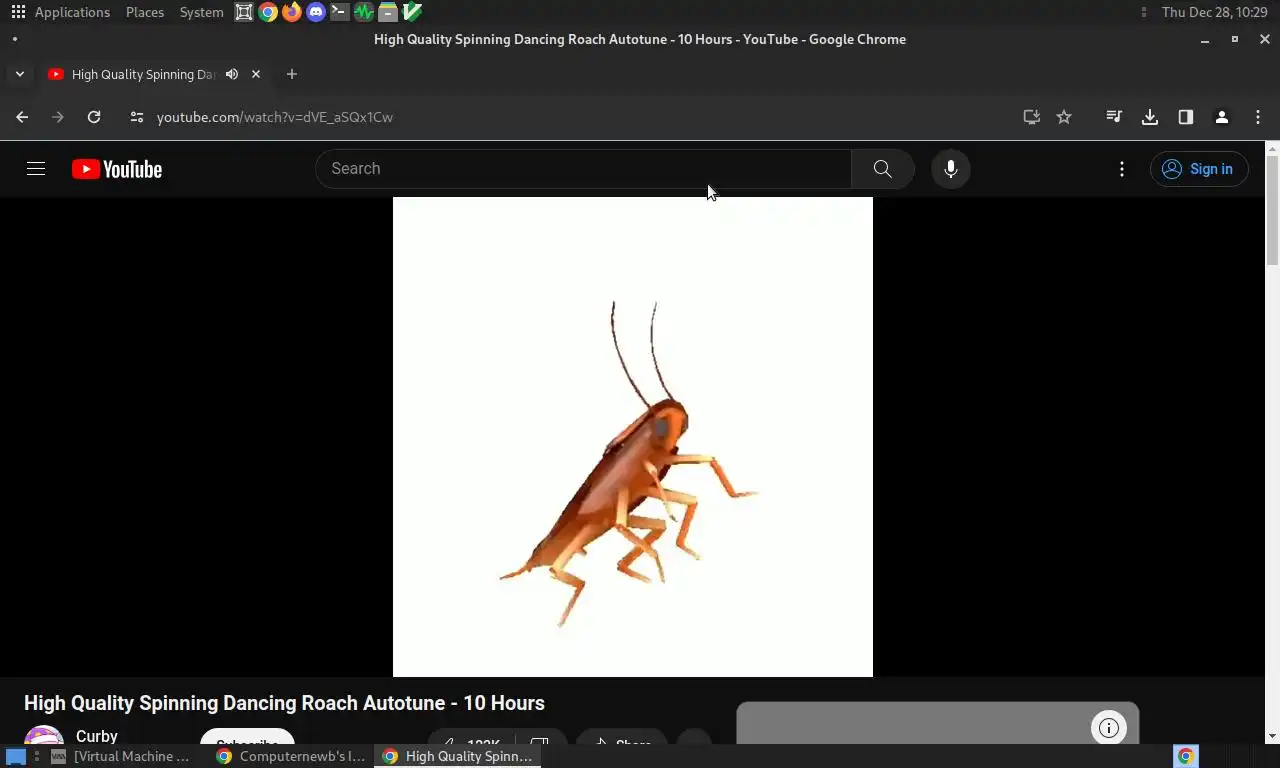Click the show desktop button in taskbar
Viewport: 1280px width, 768px height.
pyautogui.click(x=15, y=756)
